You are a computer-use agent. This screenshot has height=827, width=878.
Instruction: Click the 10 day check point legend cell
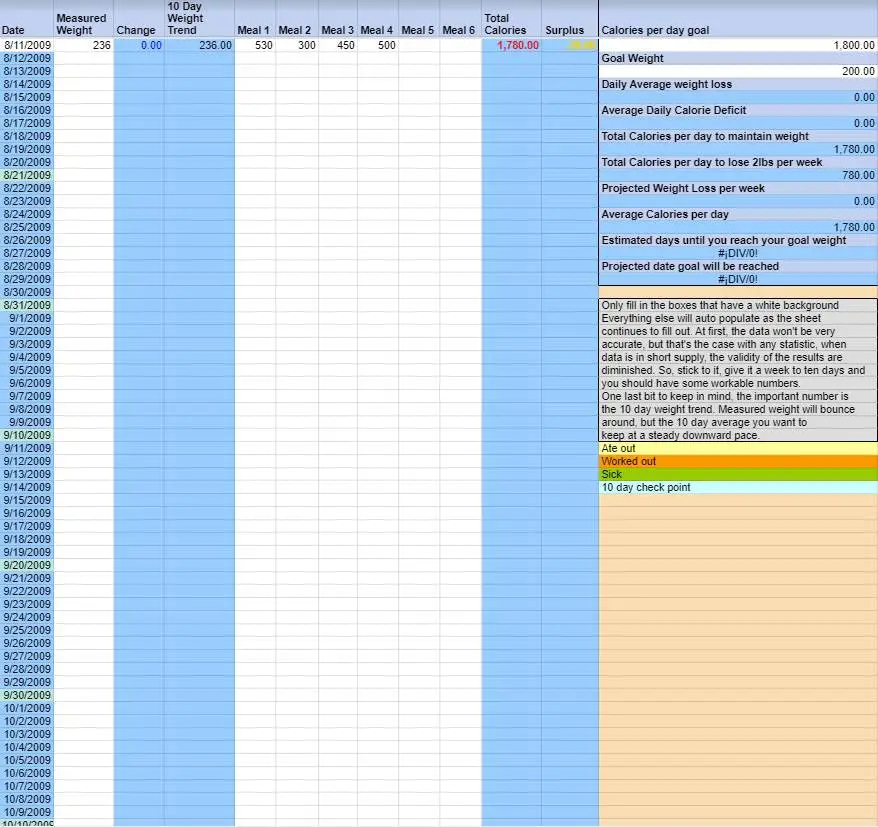pyautogui.click(x=737, y=487)
